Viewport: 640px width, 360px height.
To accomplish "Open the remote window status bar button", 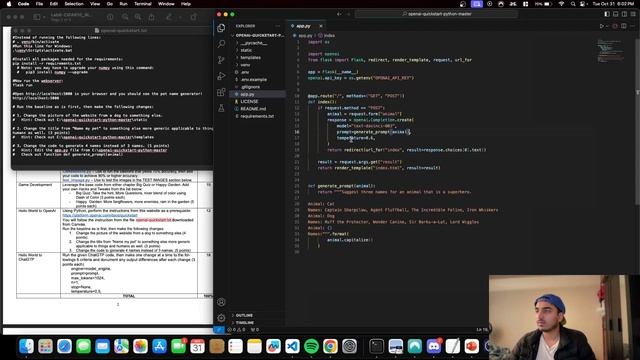I will (219, 329).
